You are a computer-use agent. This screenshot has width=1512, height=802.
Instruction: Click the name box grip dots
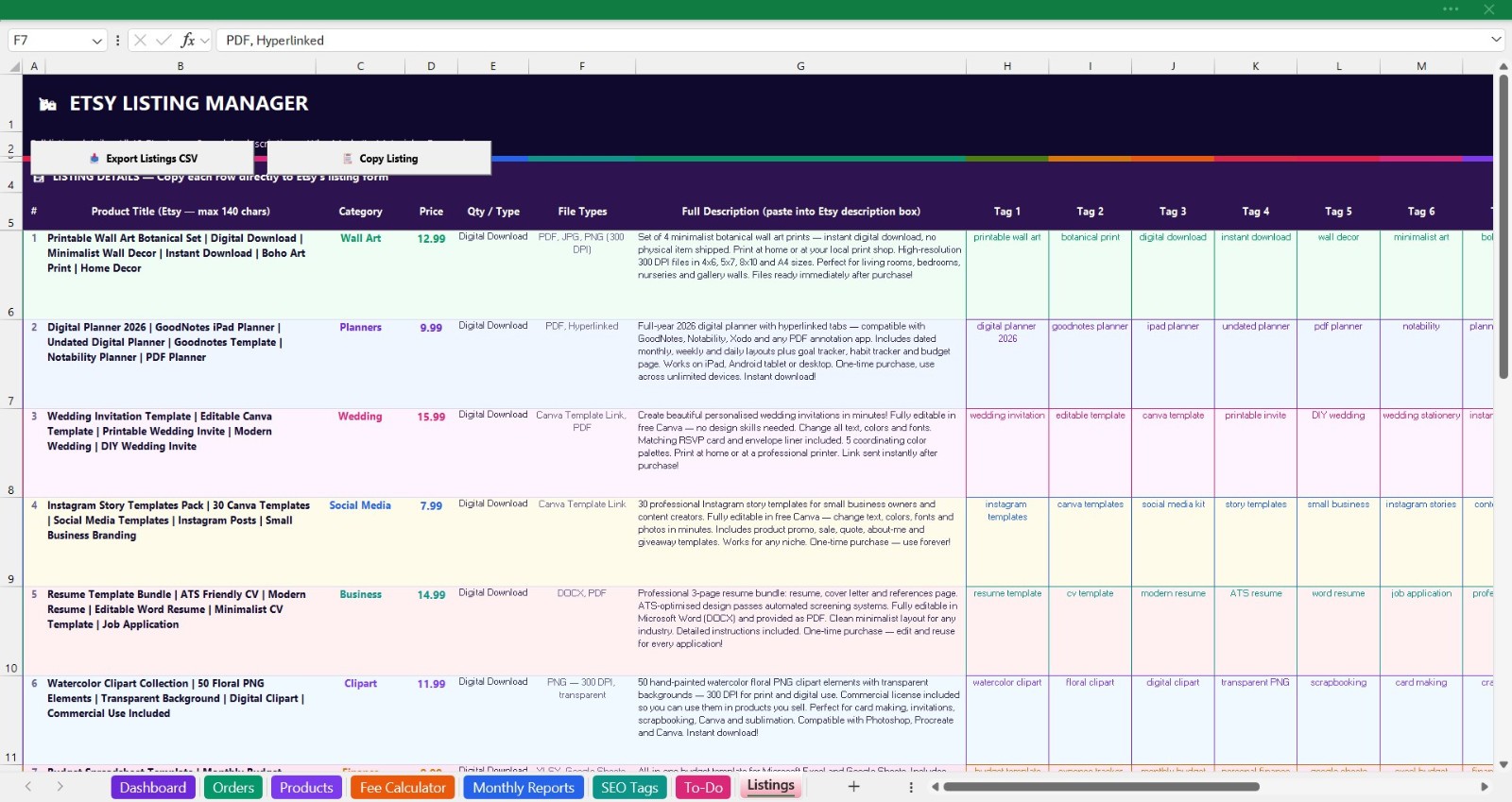(117, 40)
